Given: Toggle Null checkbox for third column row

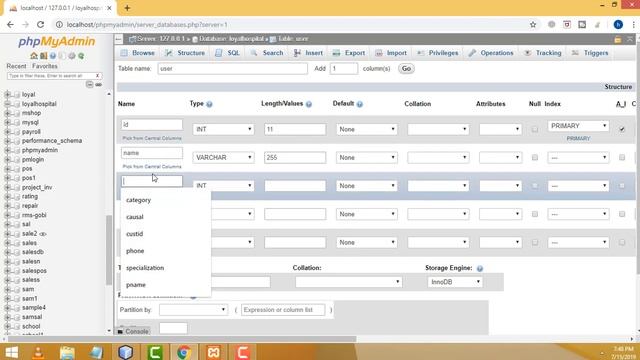Looking at the screenshot, I should [x=535, y=186].
